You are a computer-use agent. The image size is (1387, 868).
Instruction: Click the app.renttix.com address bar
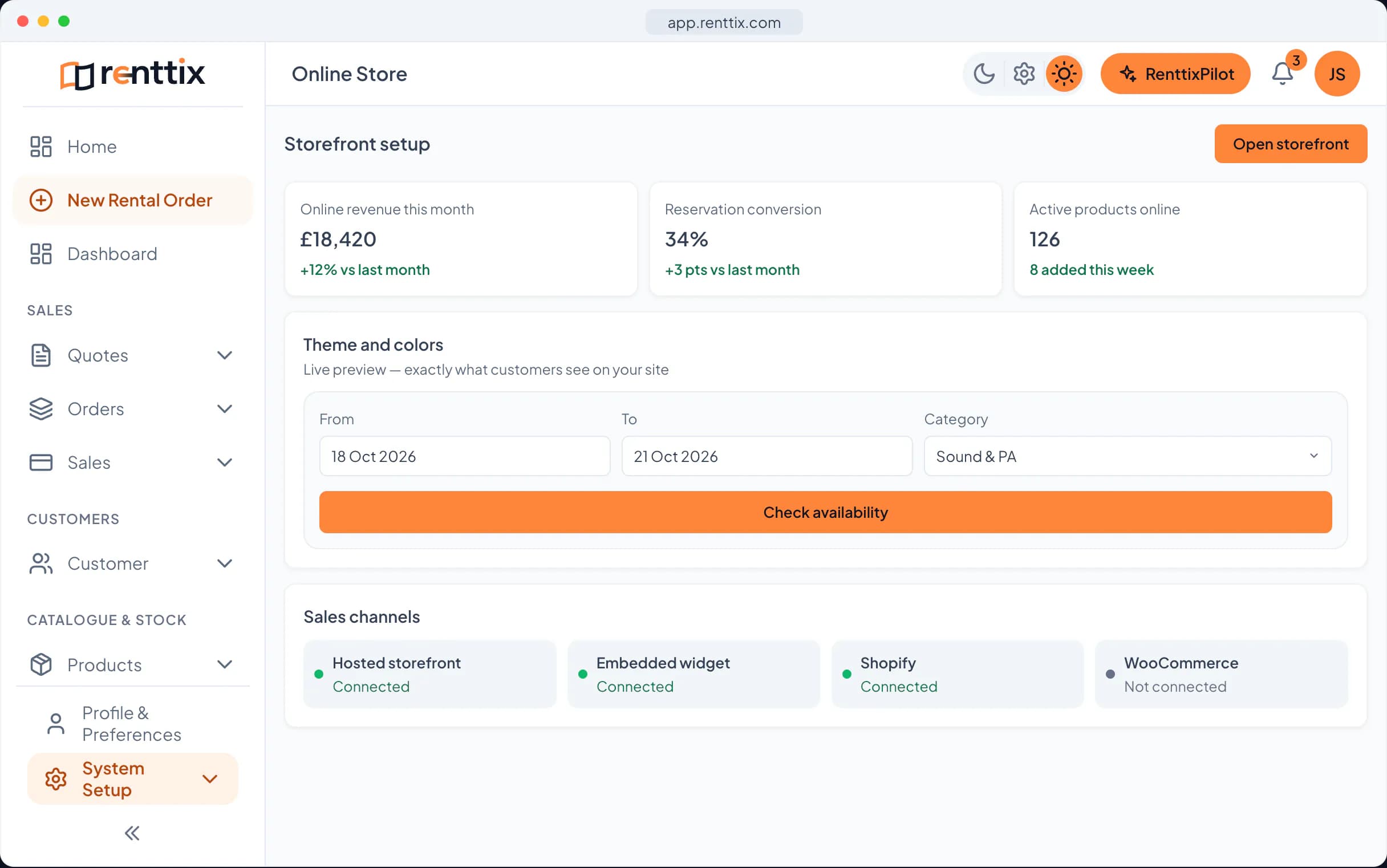(724, 22)
